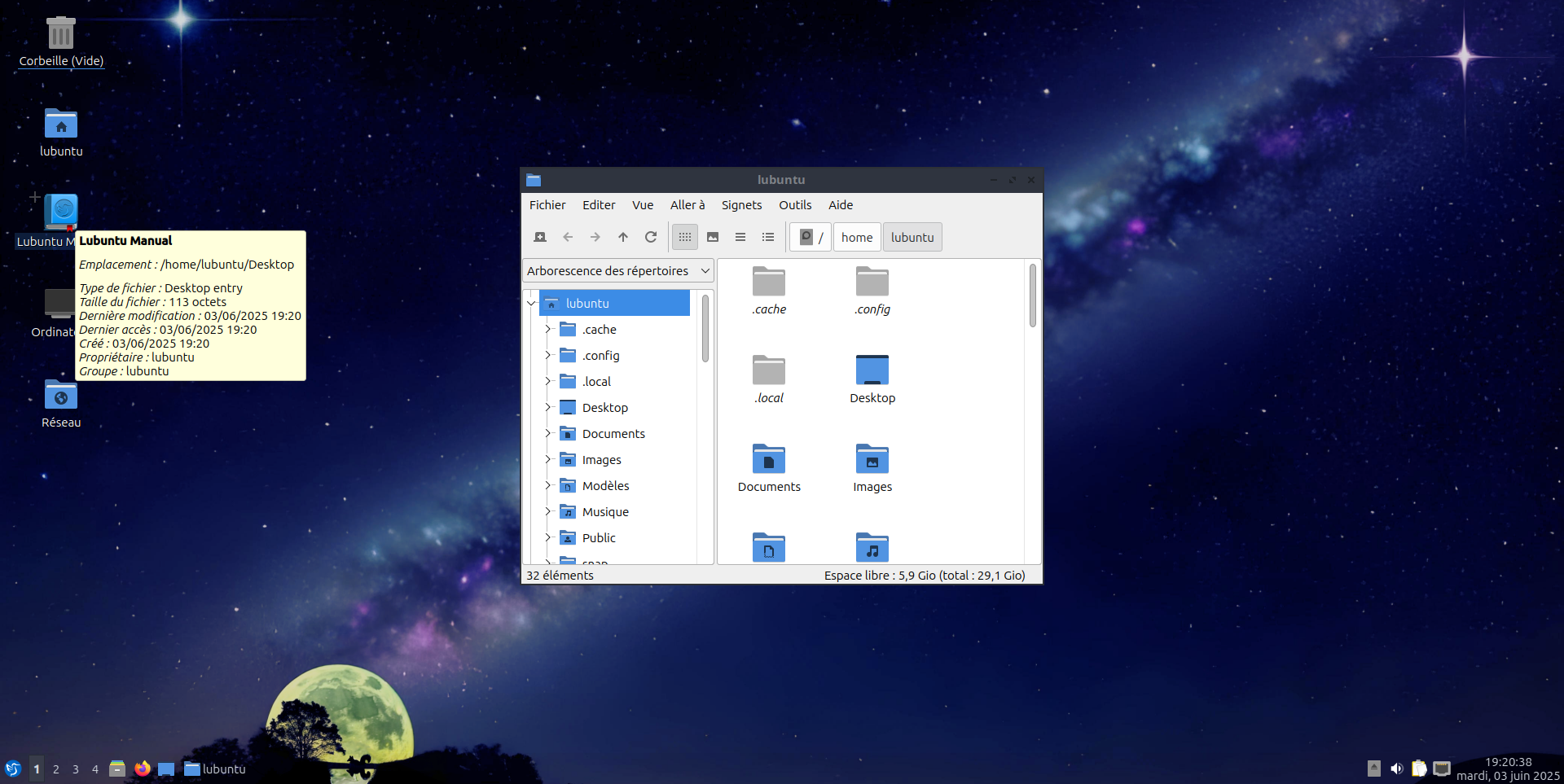Go back with the left arrow icon
Image resolution: width=1564 pixels, height=784 pixels.
point(568,237)
